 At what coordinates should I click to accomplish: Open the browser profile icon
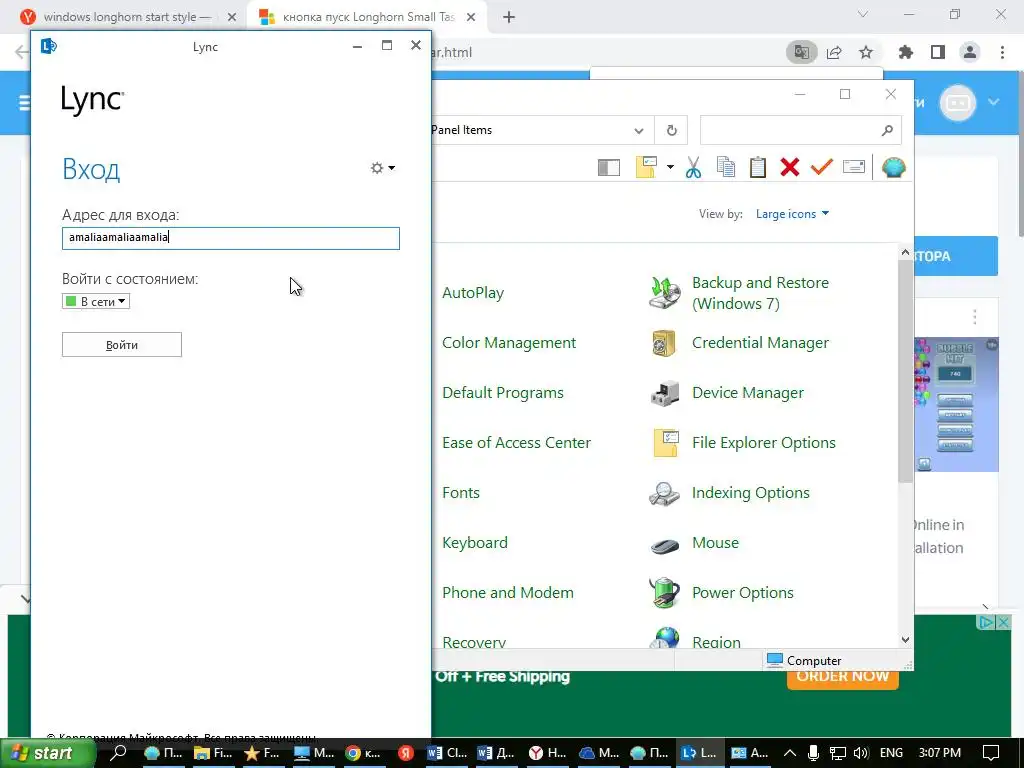970,52
